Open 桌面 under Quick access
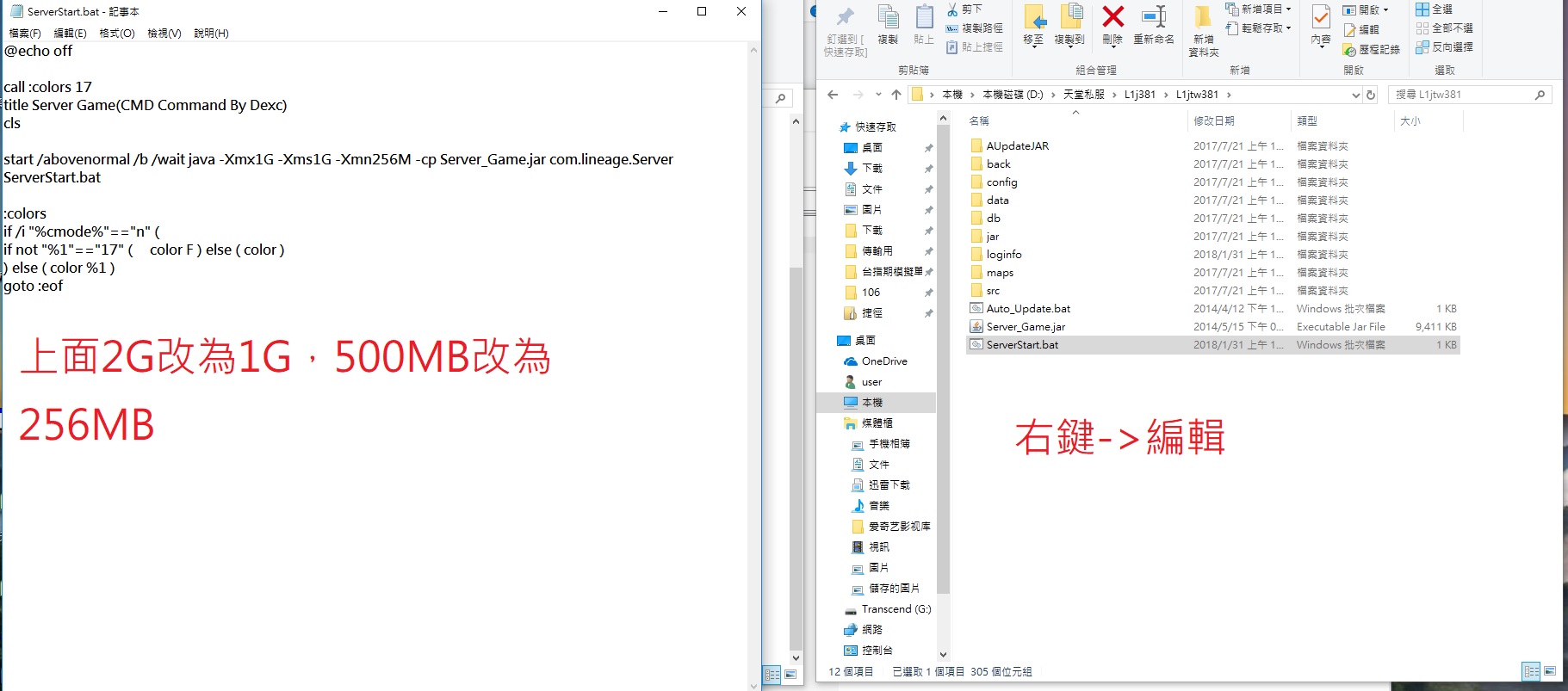Viewport: 1568px width, 691px height. click(x=871, y=148)
